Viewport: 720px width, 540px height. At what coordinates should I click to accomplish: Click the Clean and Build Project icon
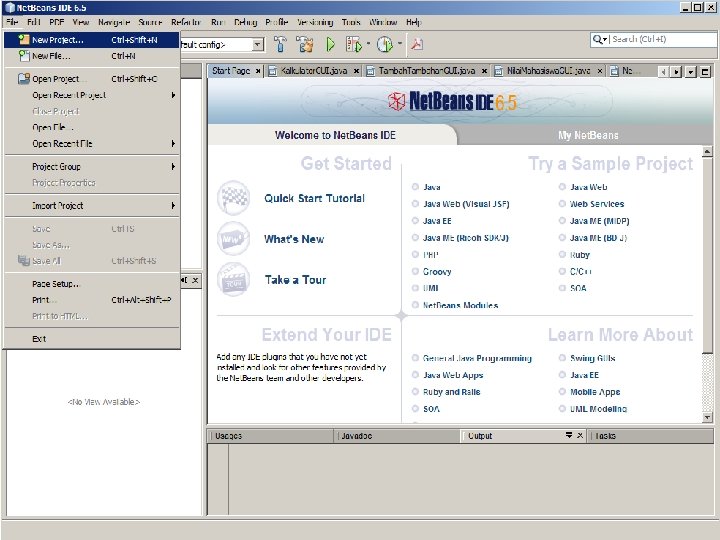pyautogui.click(x=305, y=44)
